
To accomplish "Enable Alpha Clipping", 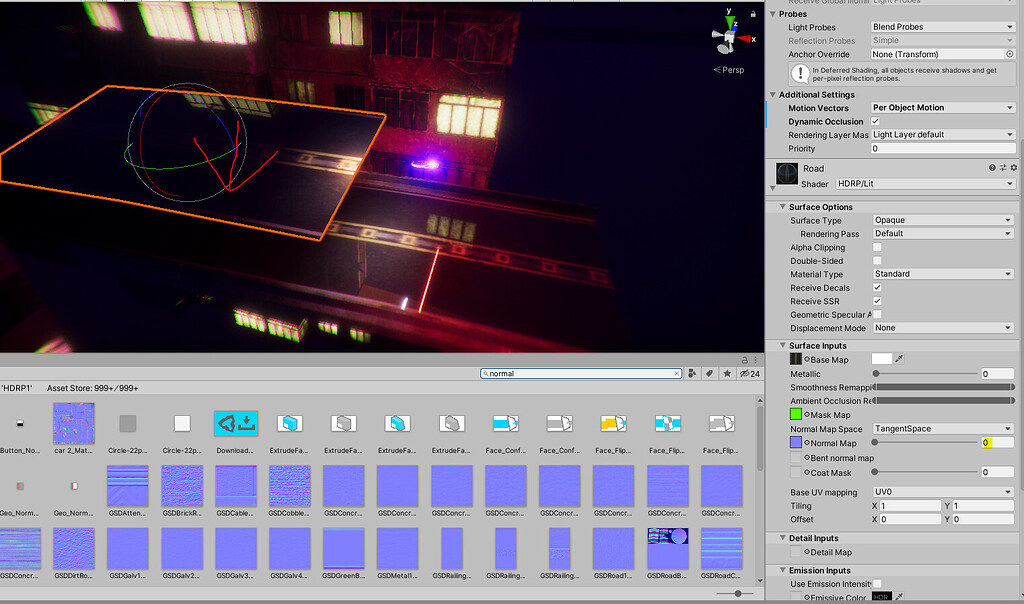I will point(879,247).
